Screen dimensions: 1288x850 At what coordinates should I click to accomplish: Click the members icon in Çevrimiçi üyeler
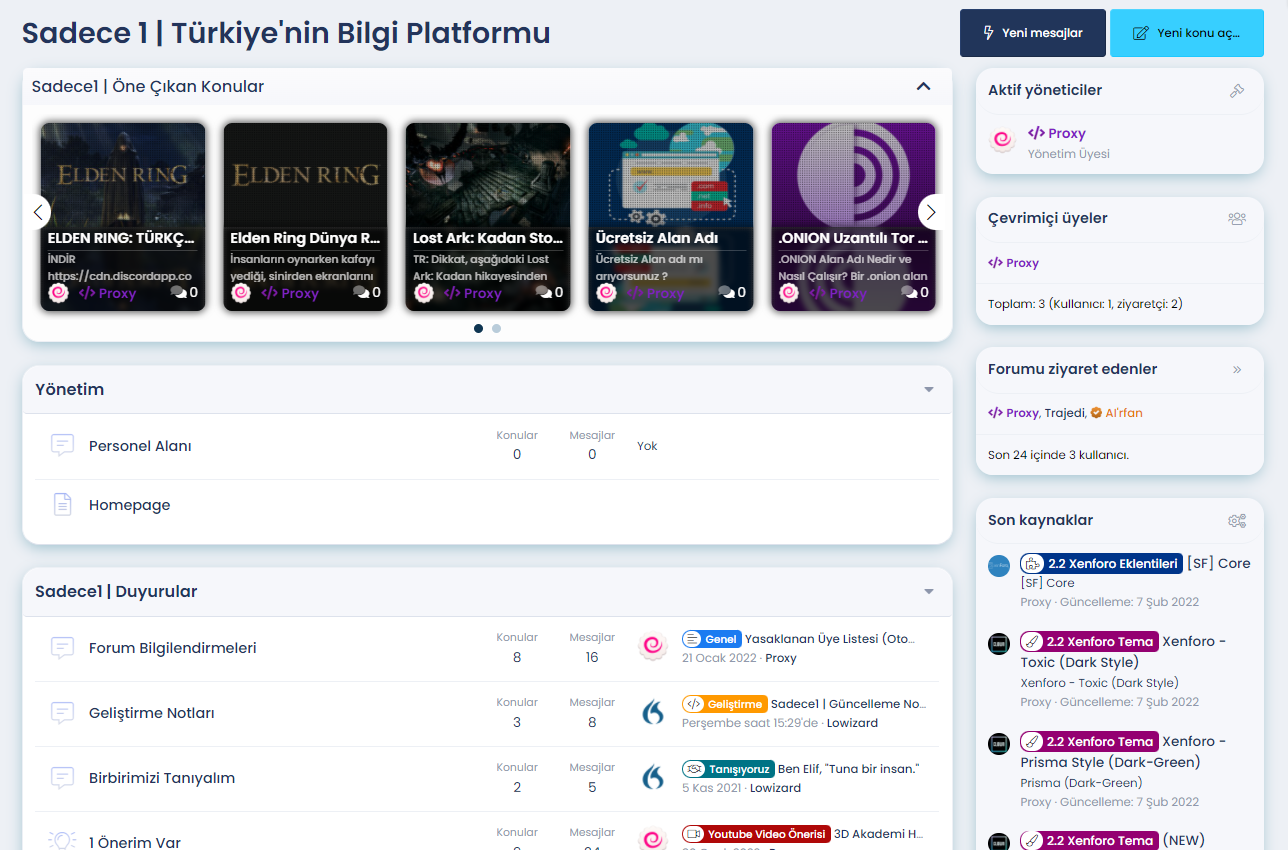[1237, 218]
